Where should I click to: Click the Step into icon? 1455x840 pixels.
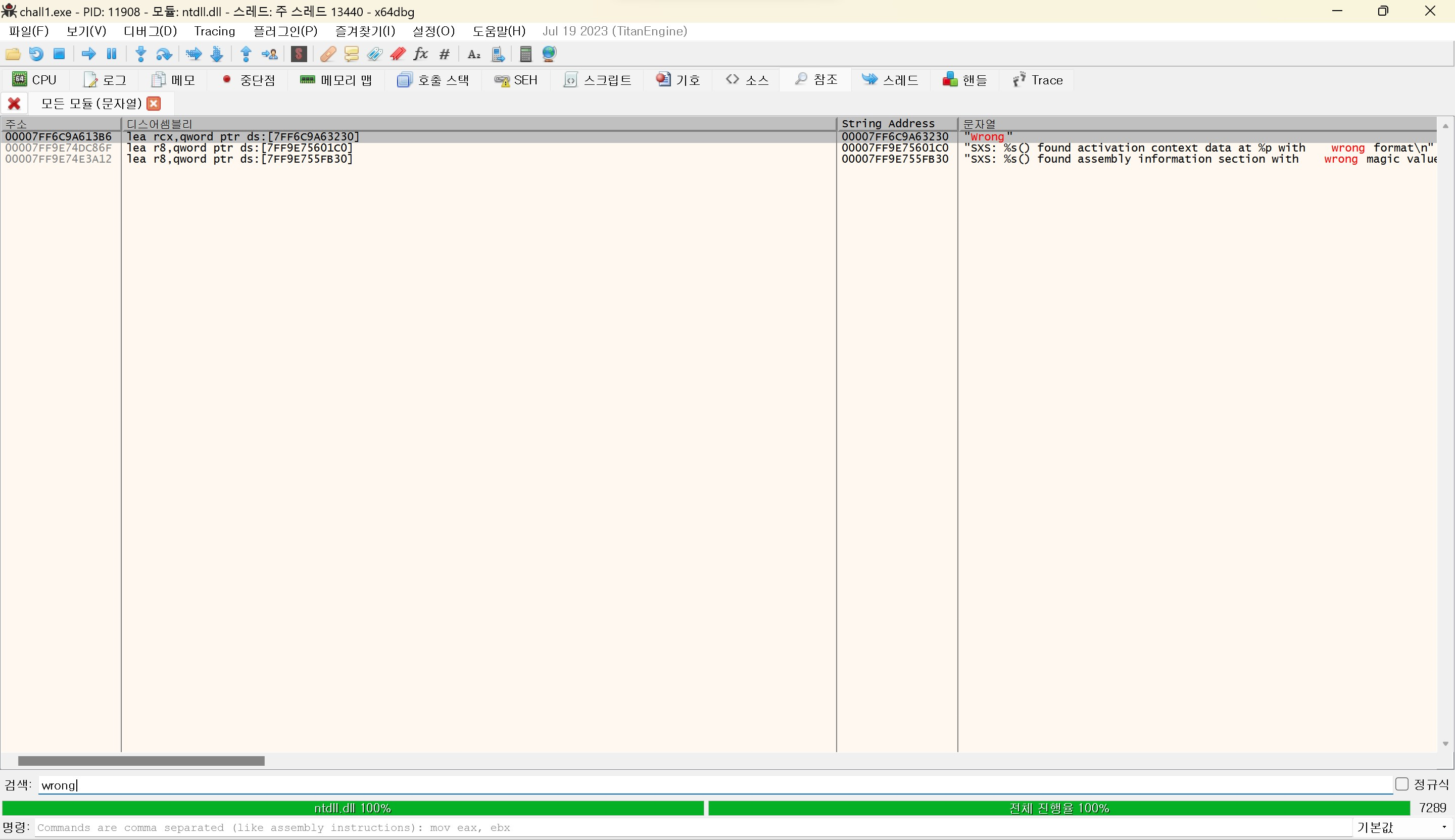click(140, 54)
